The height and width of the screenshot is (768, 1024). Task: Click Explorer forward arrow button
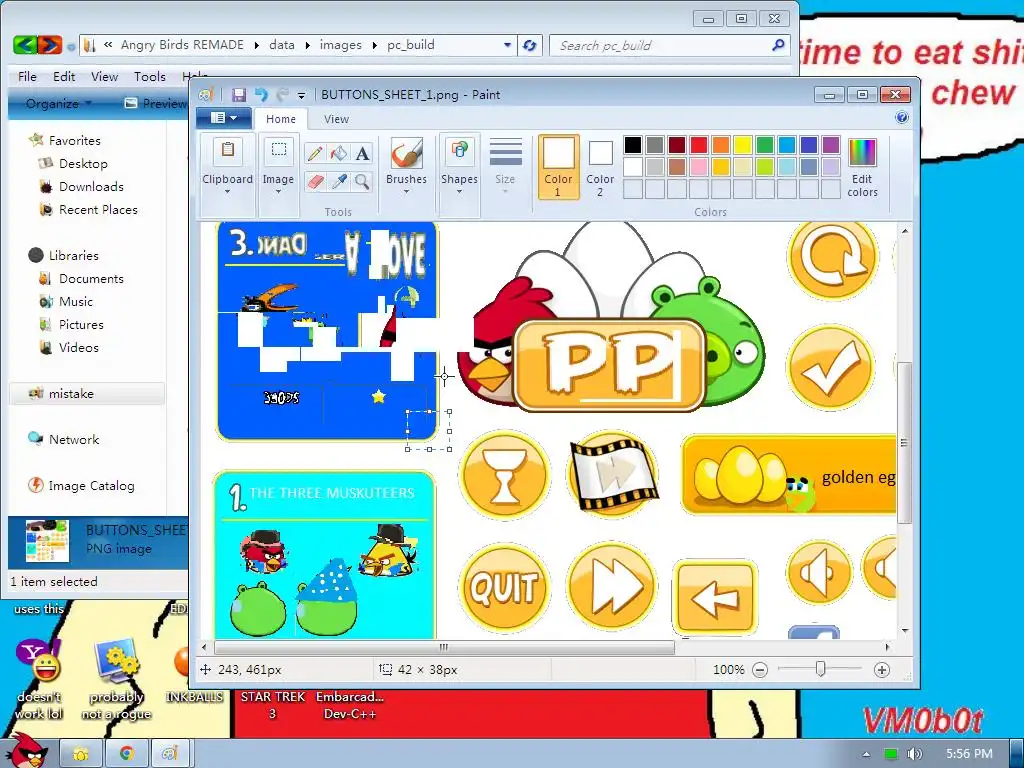[50, 45]
